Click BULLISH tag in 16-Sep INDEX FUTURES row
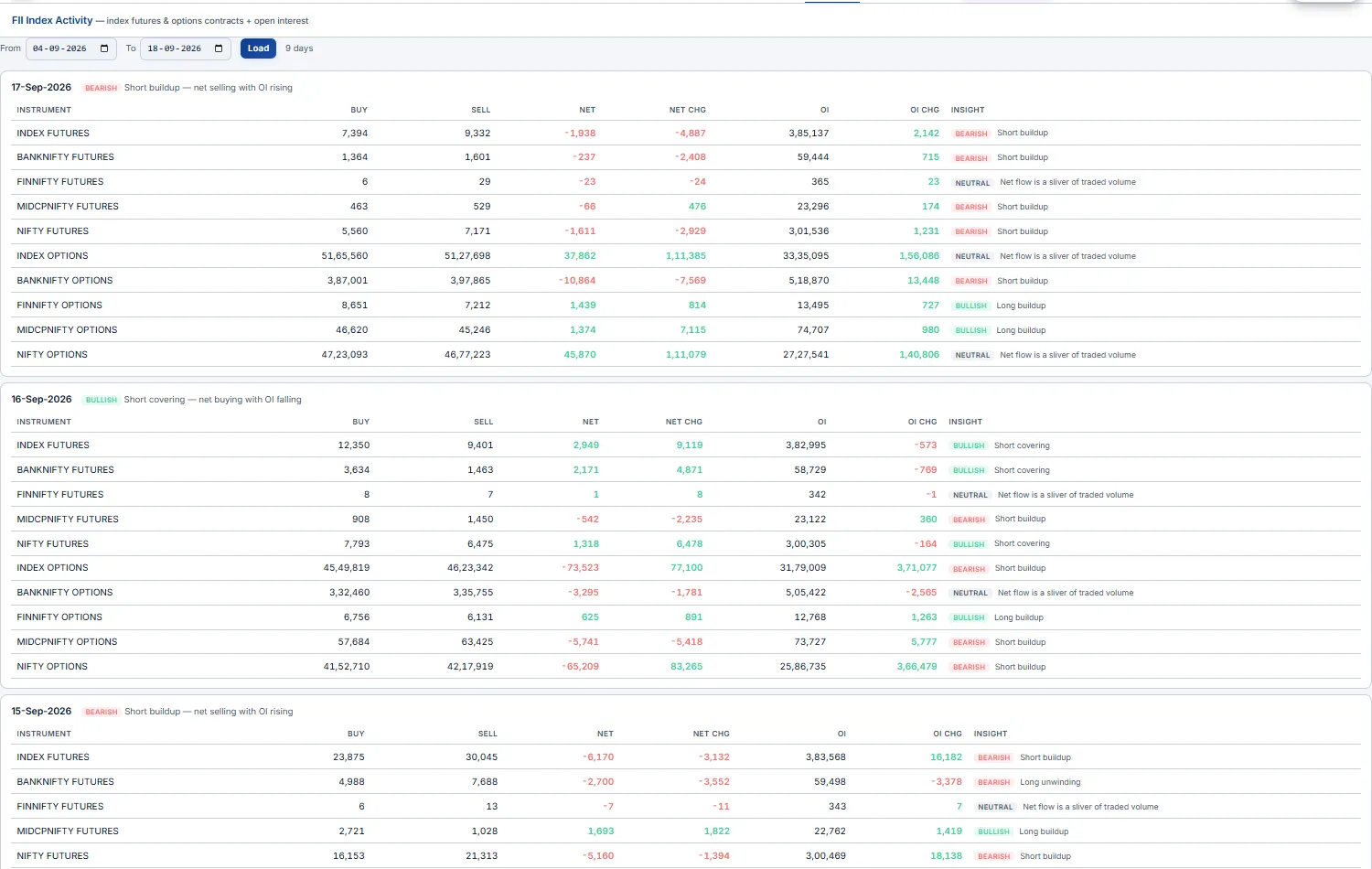The image size is (1372, 869). click(x=969, y=445)
